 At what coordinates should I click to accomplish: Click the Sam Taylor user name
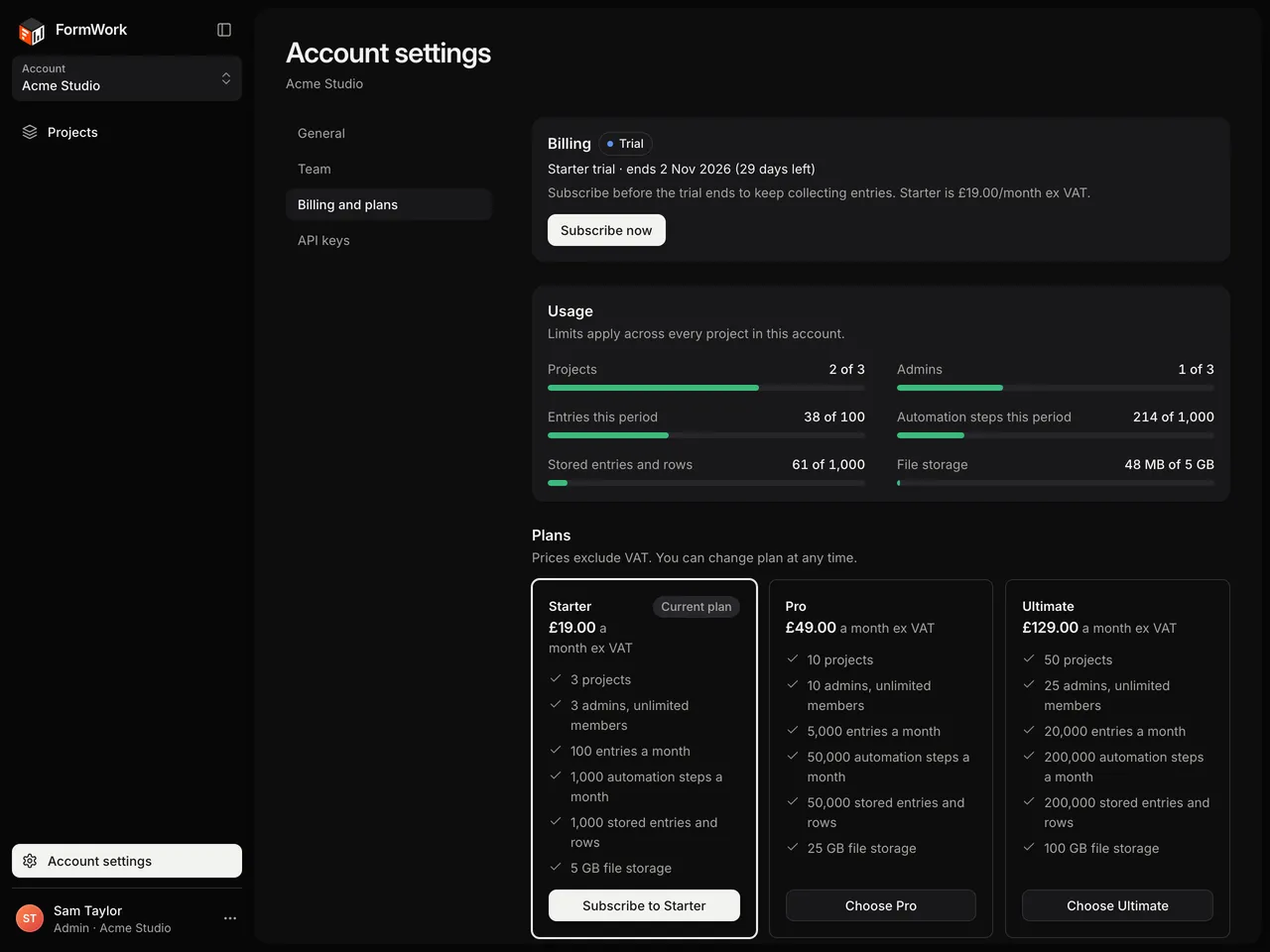(87, 910)
